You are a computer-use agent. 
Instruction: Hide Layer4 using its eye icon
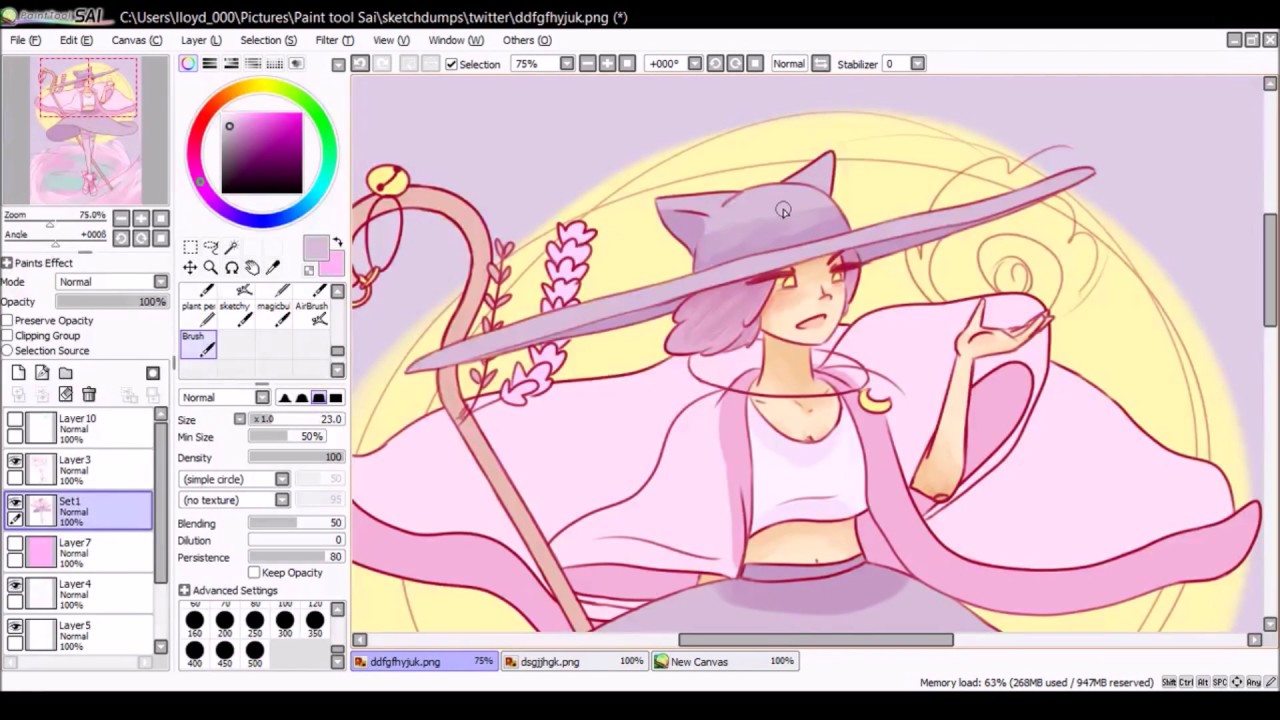(15, 585)
